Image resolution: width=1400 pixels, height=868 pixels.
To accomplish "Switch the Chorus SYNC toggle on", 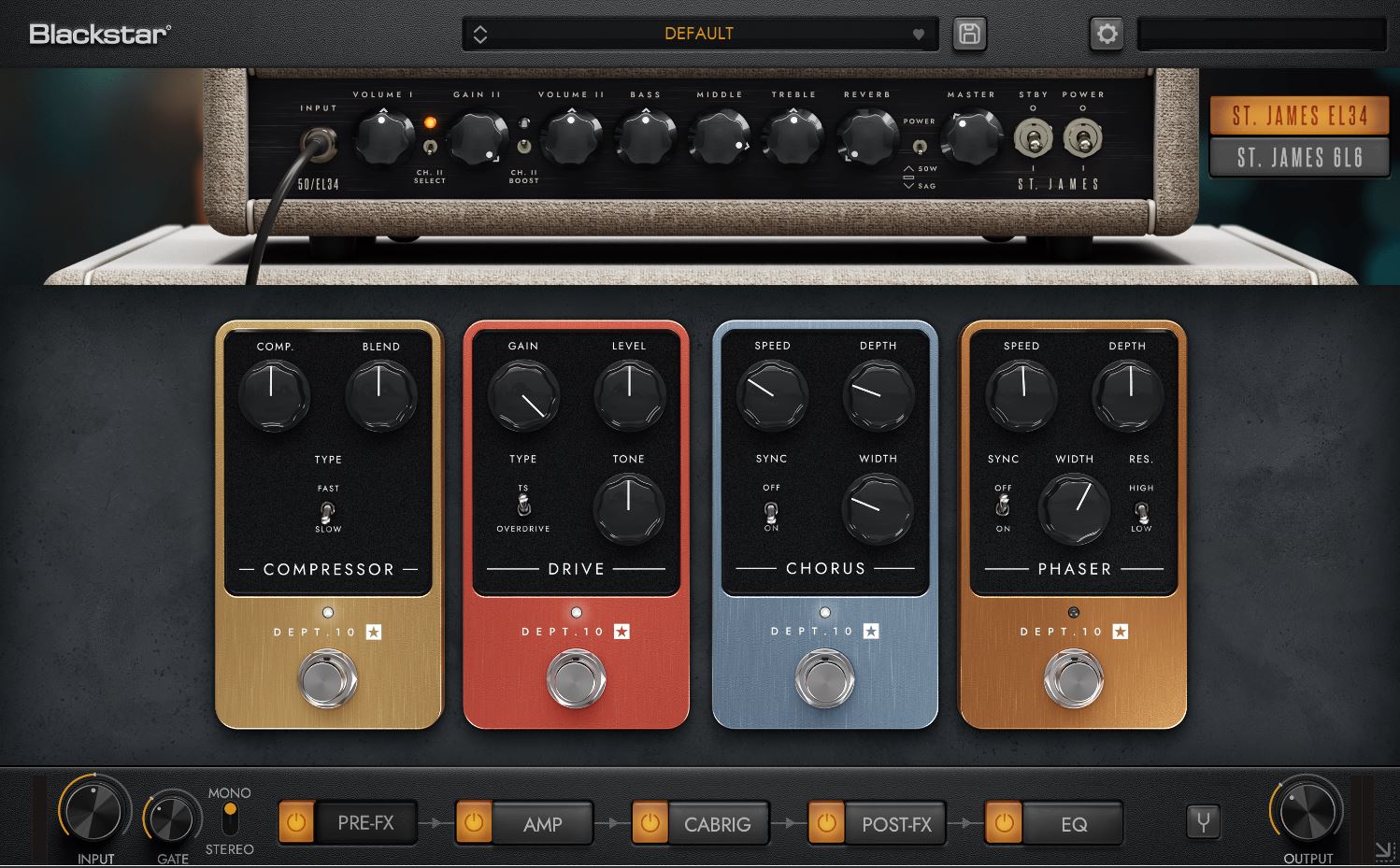I will [x=770, y=514].
